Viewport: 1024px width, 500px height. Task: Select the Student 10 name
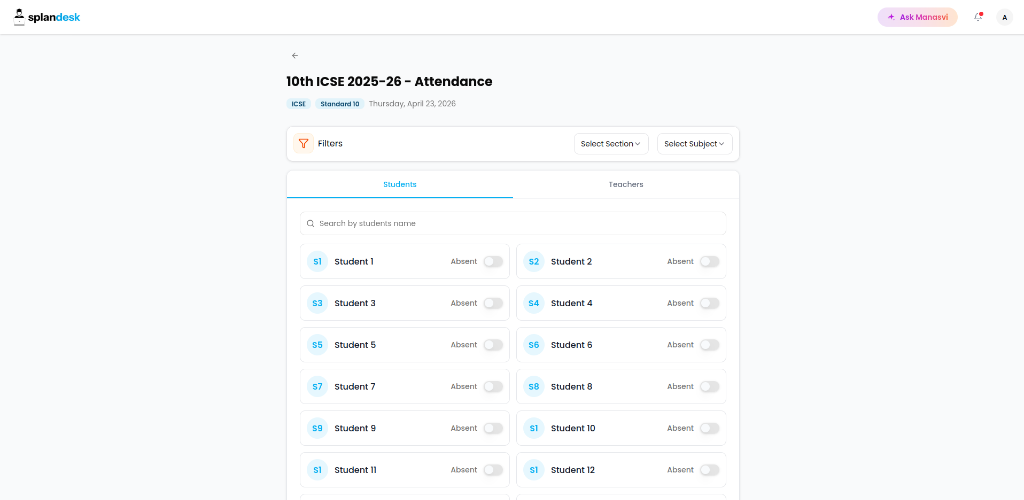[x=573, y=429]
